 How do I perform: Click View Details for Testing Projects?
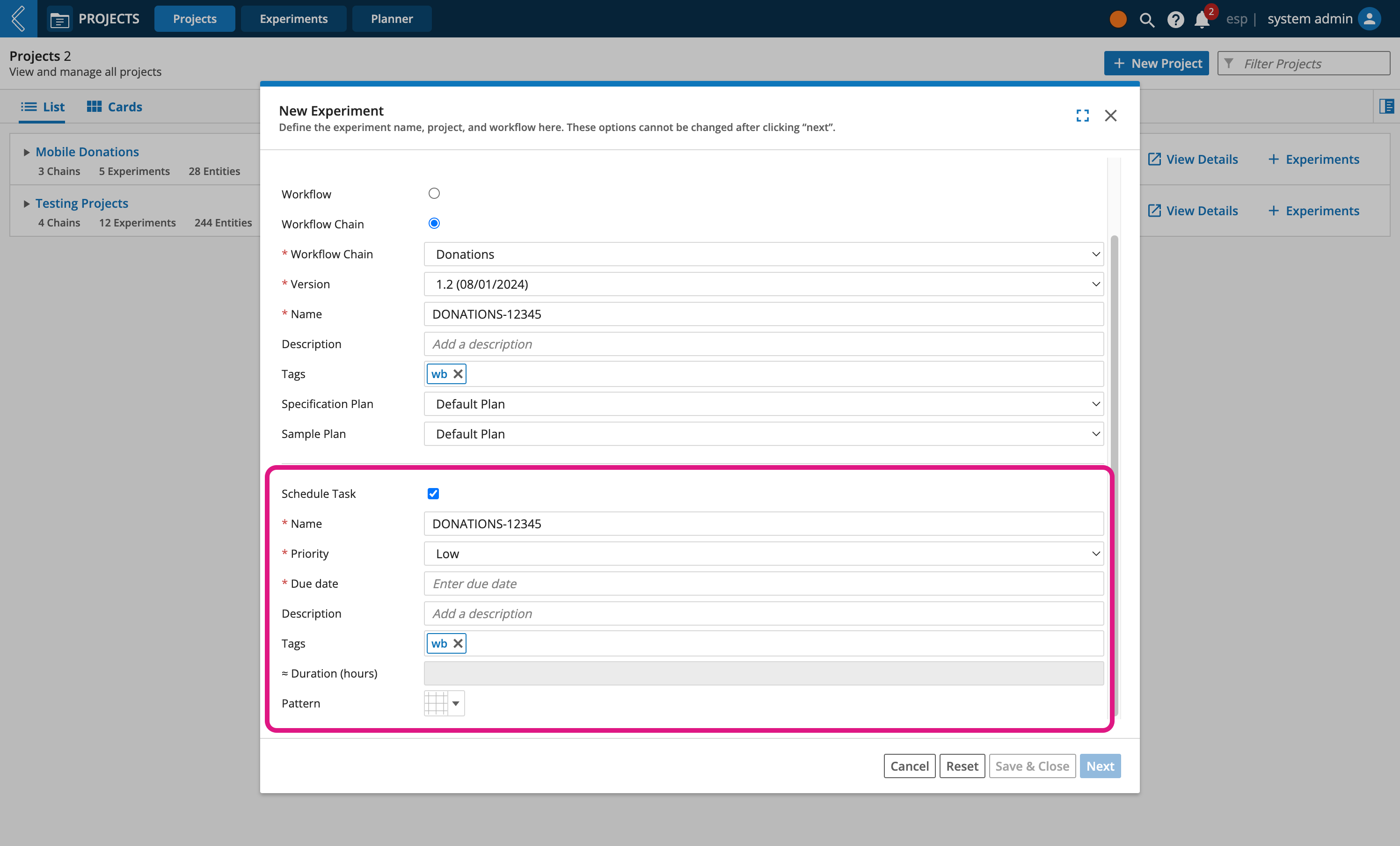coord(1193,211)
